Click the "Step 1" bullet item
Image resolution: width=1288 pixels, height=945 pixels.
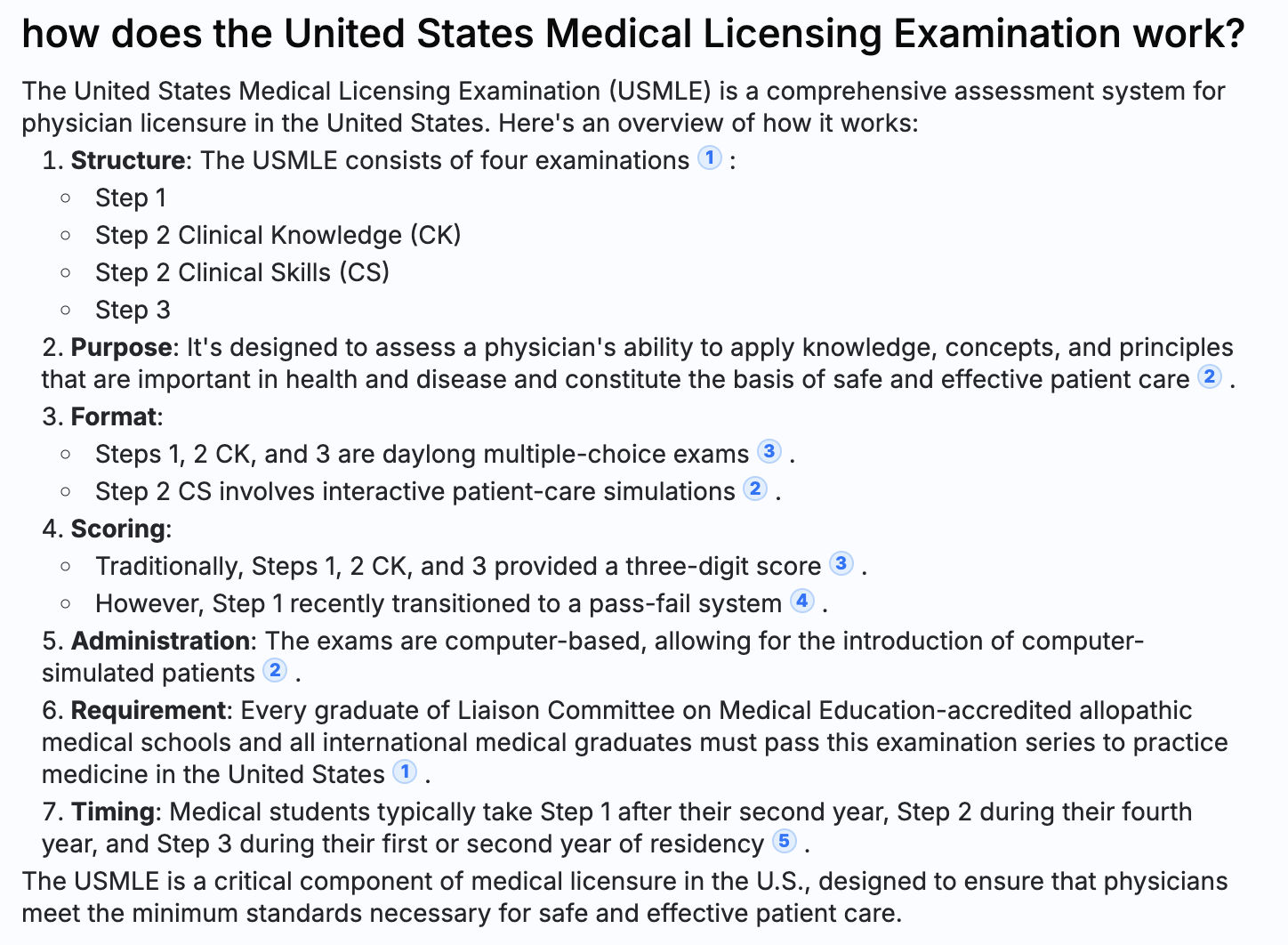[x=131, y=198]
